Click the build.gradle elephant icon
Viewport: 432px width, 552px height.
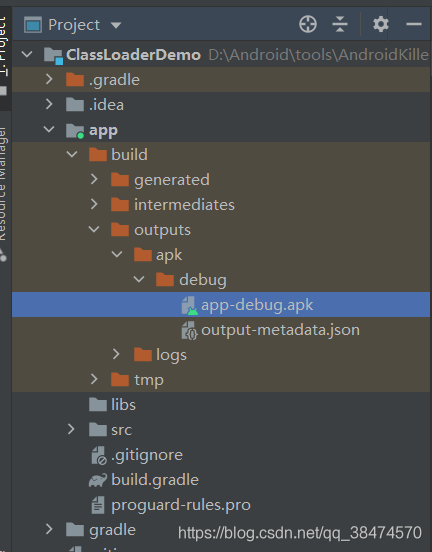(98, 480)
